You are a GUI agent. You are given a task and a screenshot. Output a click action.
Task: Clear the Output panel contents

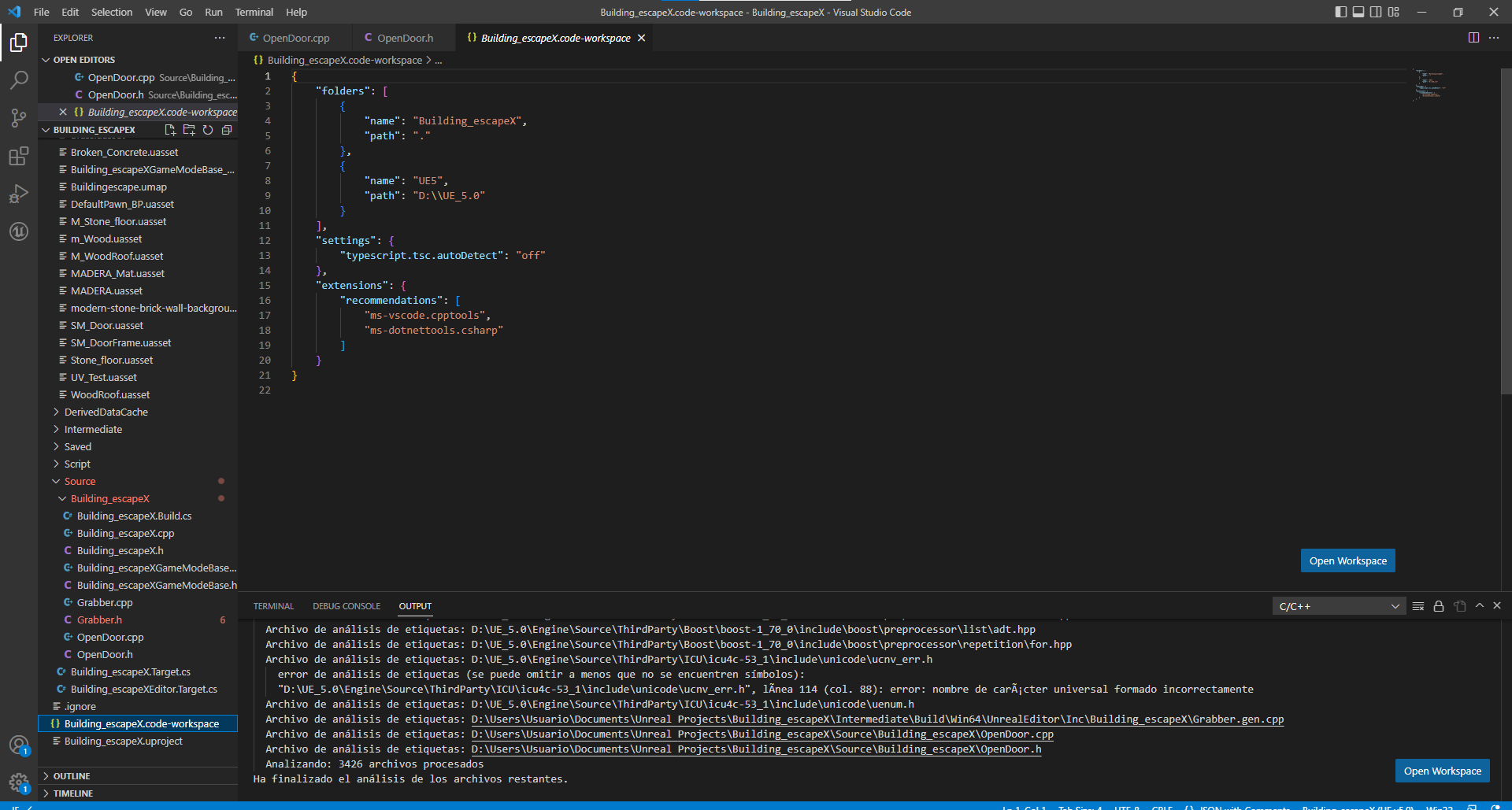point(1418,606)
